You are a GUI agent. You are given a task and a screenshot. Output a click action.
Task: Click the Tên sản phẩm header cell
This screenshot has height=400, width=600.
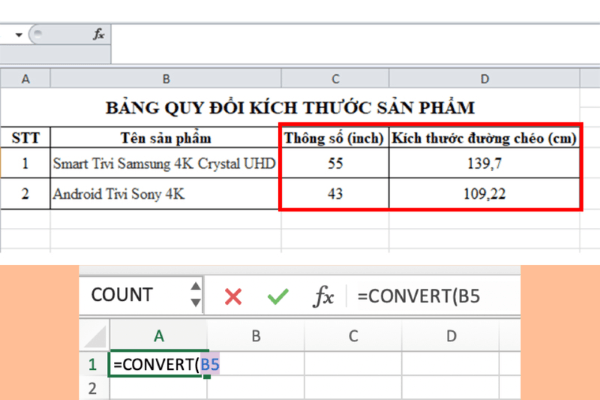[166, 138]
